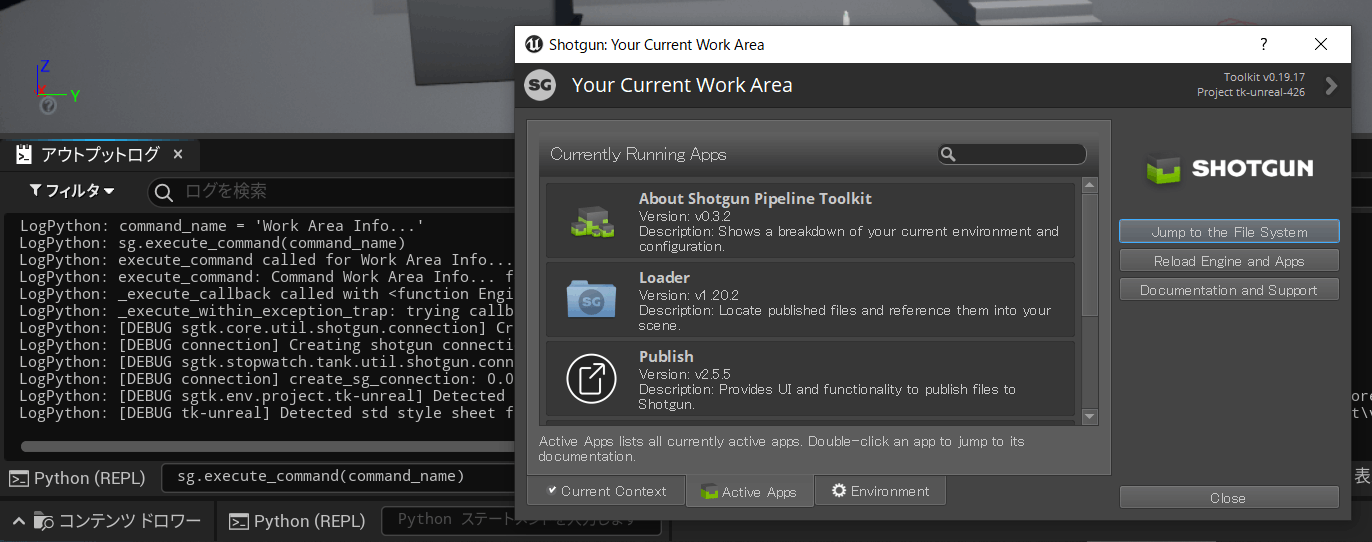Click the help question mark in the title bar

[1264, 44]
